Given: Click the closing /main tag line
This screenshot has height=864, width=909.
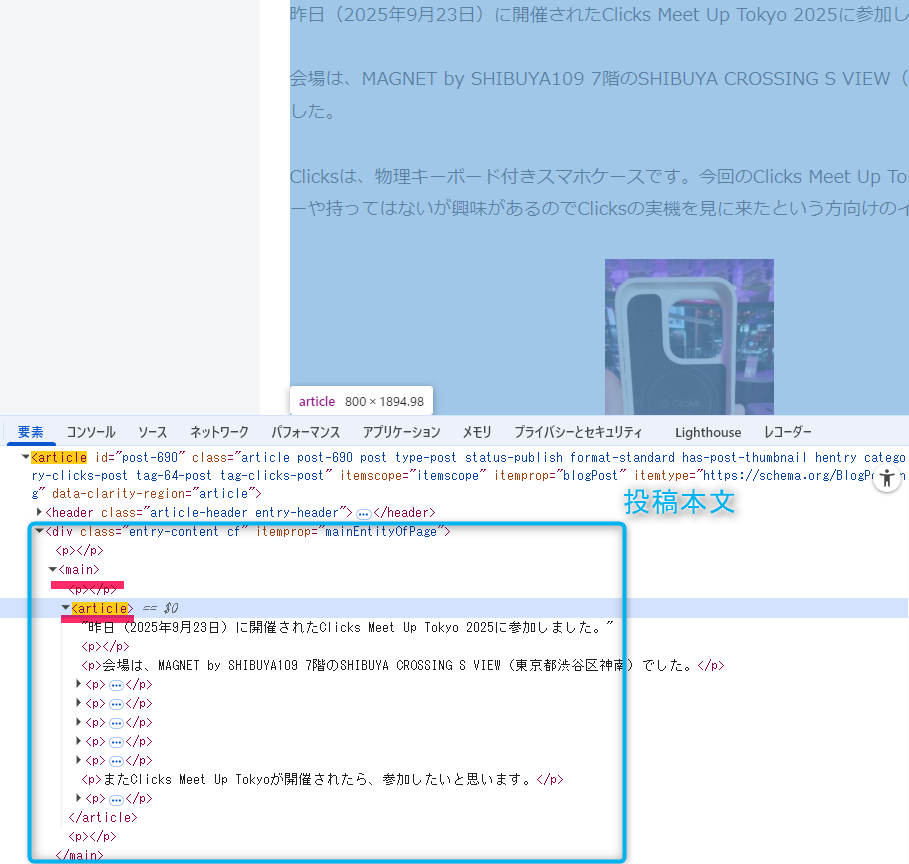Looking at the screenshot, I should click(79, 855).
